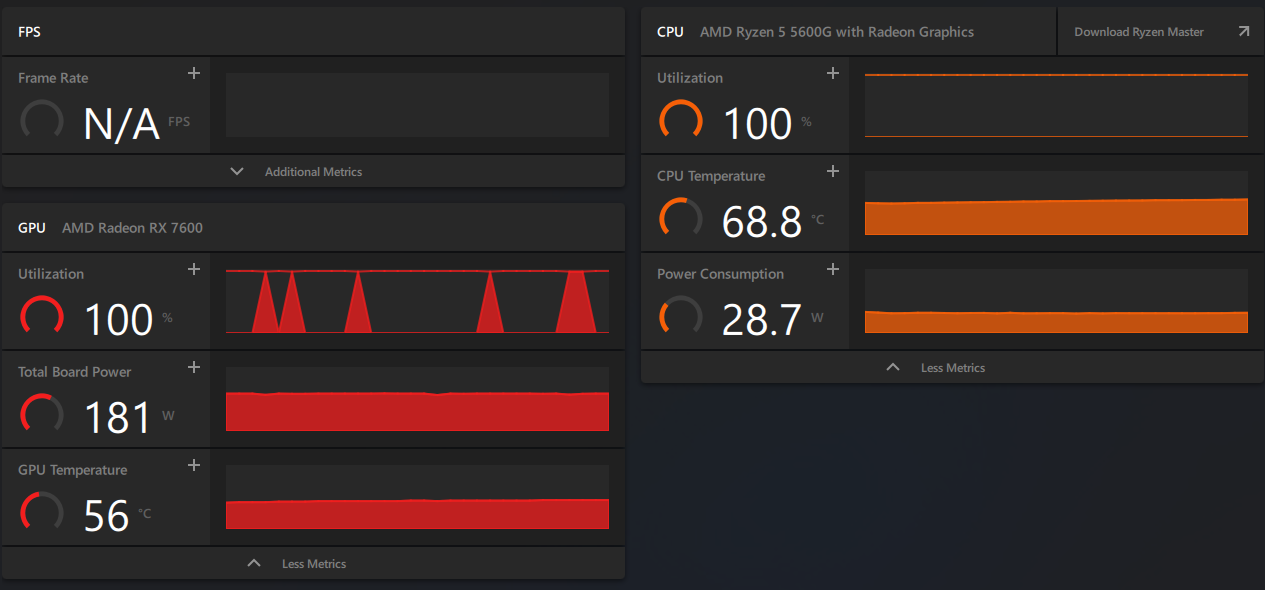Screen dimensions: 1265x590
Task: Click the GPU Utilization spike graph
Action: click(417, 301)
